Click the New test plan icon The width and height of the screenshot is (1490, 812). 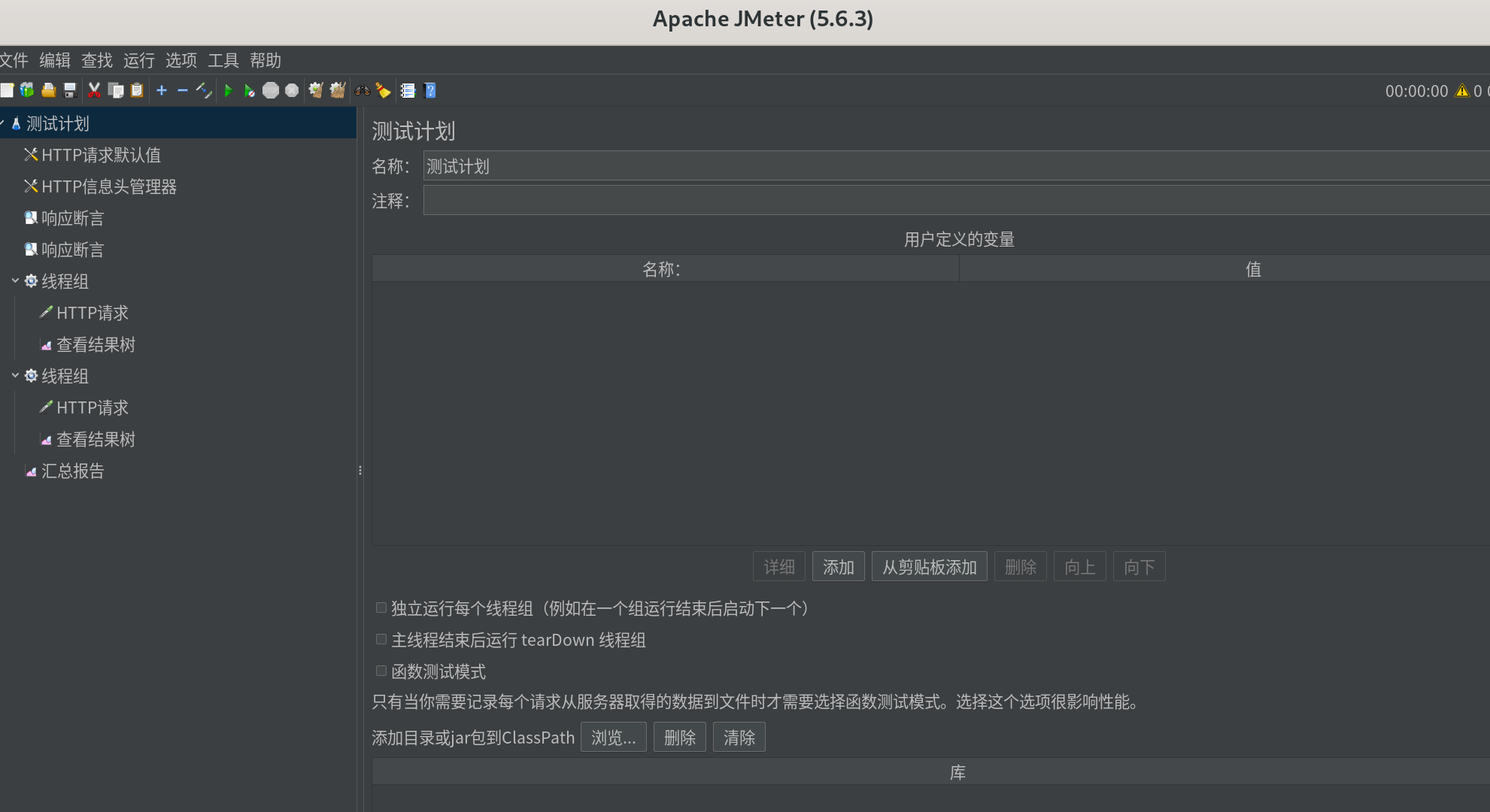point(7,90)
